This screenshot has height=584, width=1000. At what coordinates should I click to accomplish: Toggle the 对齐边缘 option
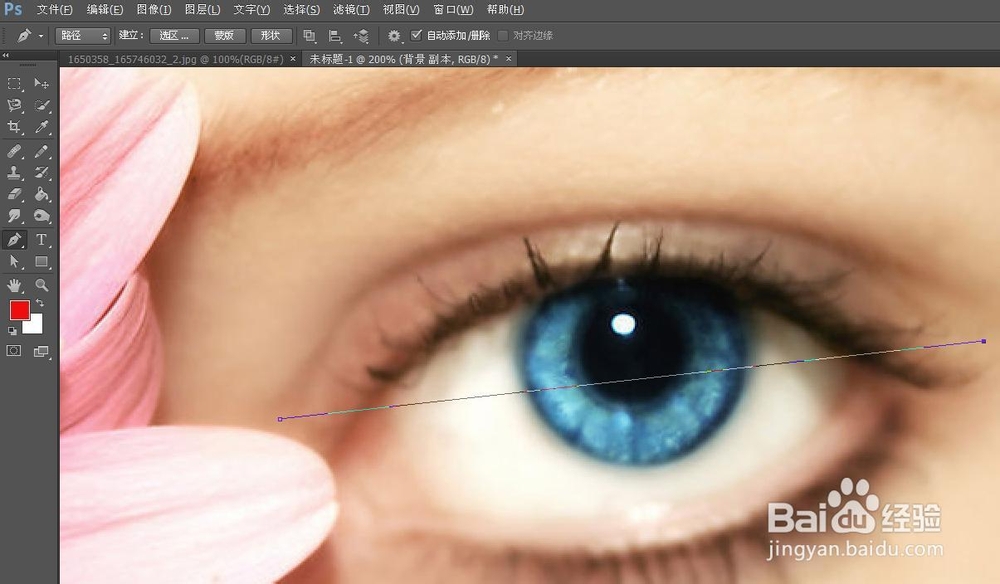[502, 35]
